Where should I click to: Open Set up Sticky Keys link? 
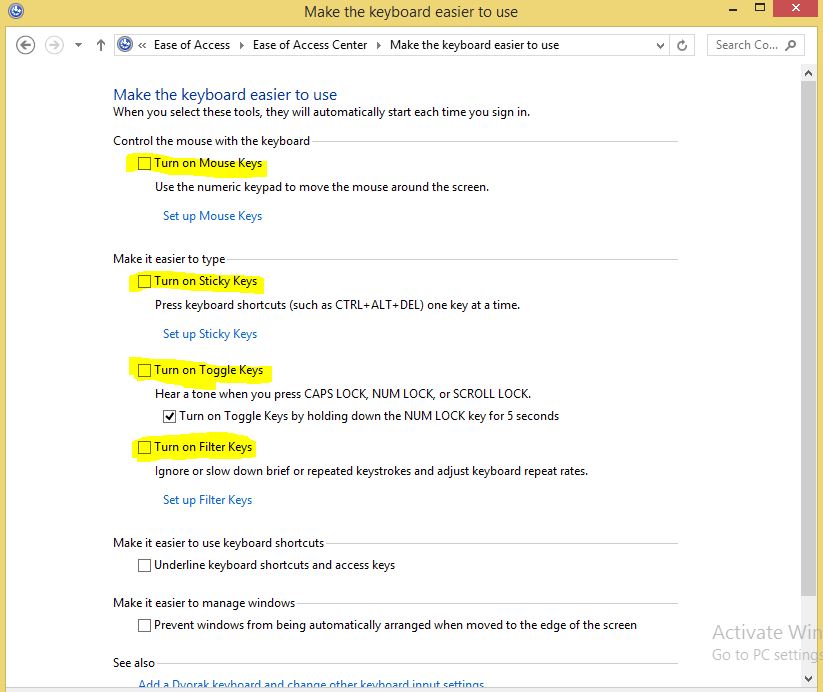tap(210, 334)
